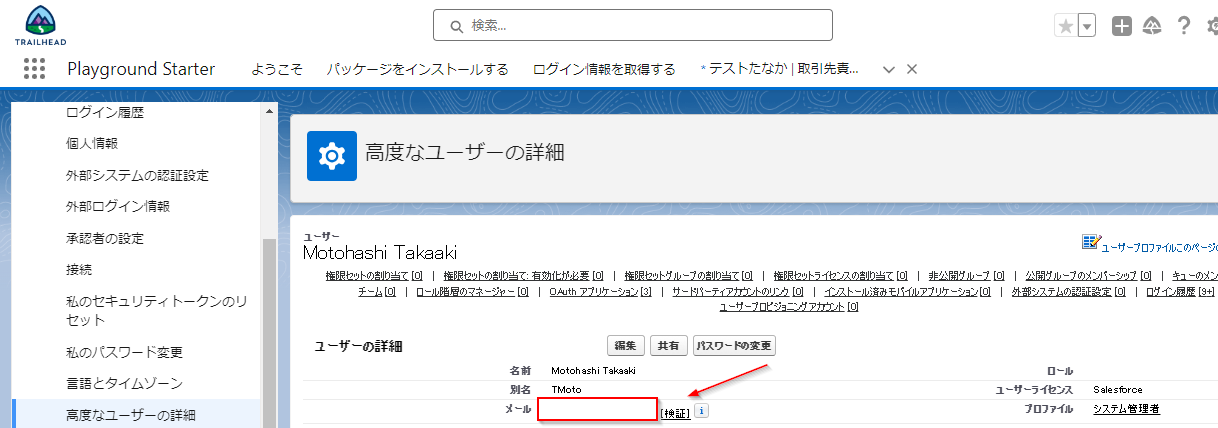Jump to 権限セットライセンスの割り当て link
Image resolution: width=1218 pixels, height=428 pixels.
840,276
